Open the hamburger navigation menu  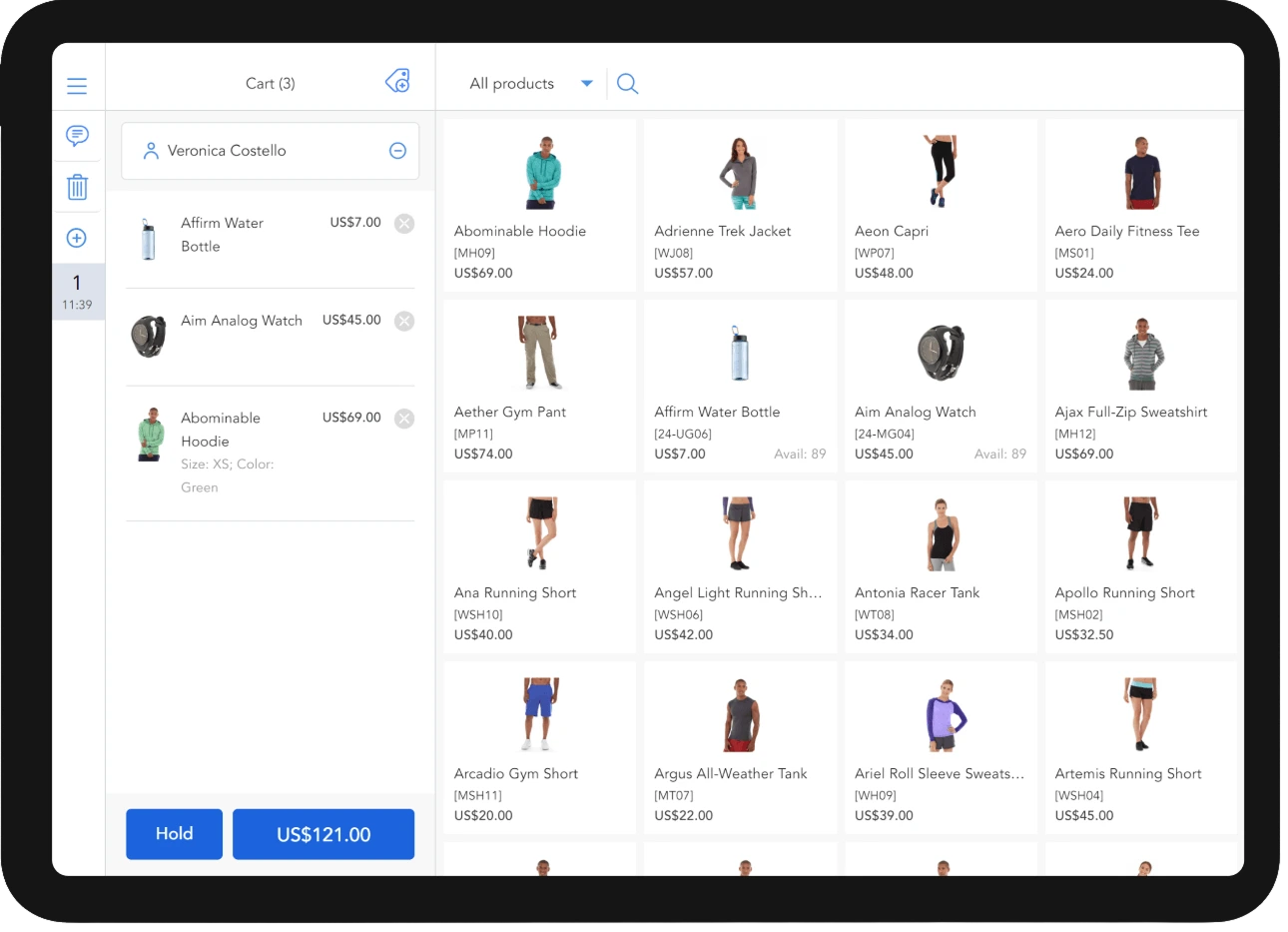(77, 86)
